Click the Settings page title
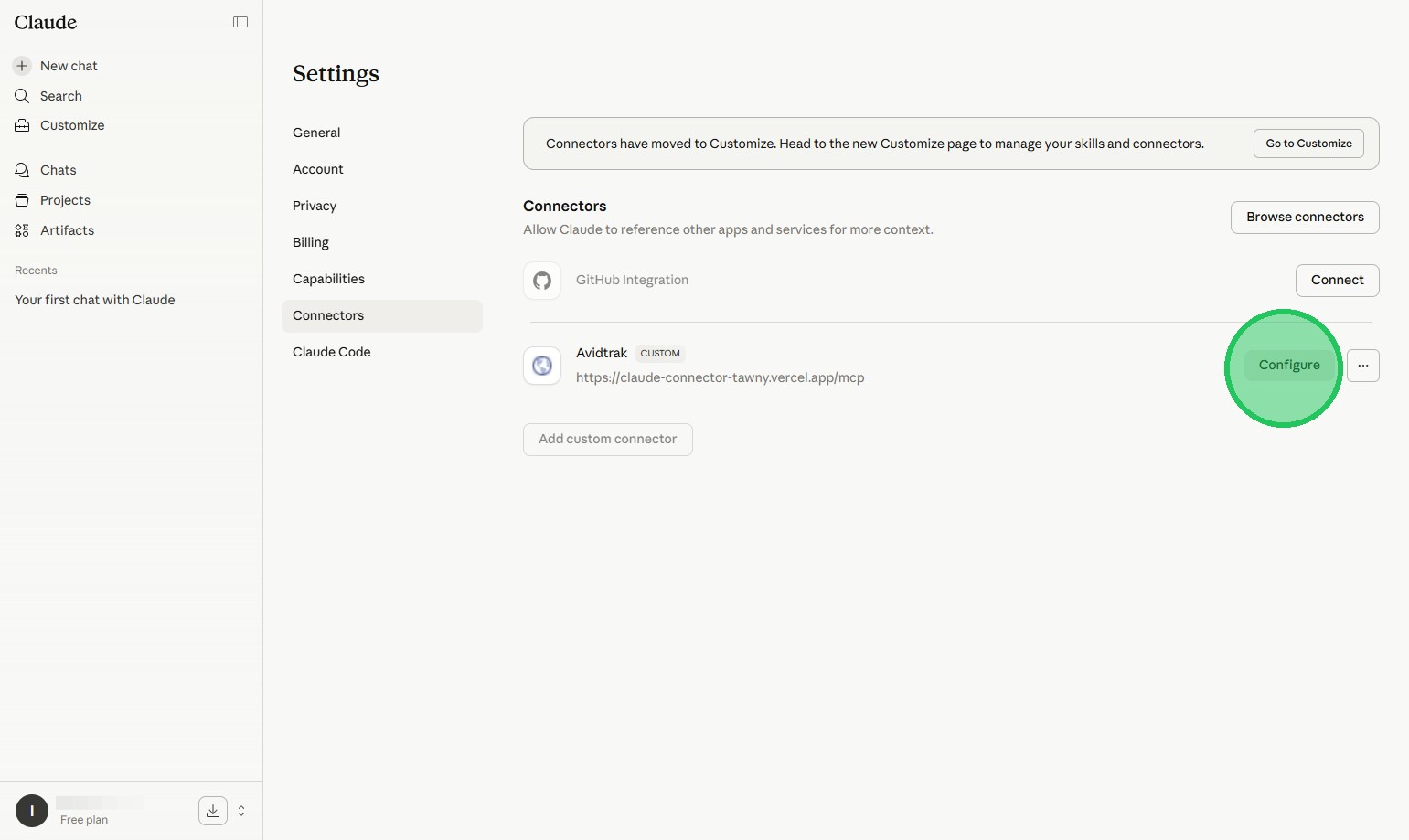 click(x=336, y=74)
